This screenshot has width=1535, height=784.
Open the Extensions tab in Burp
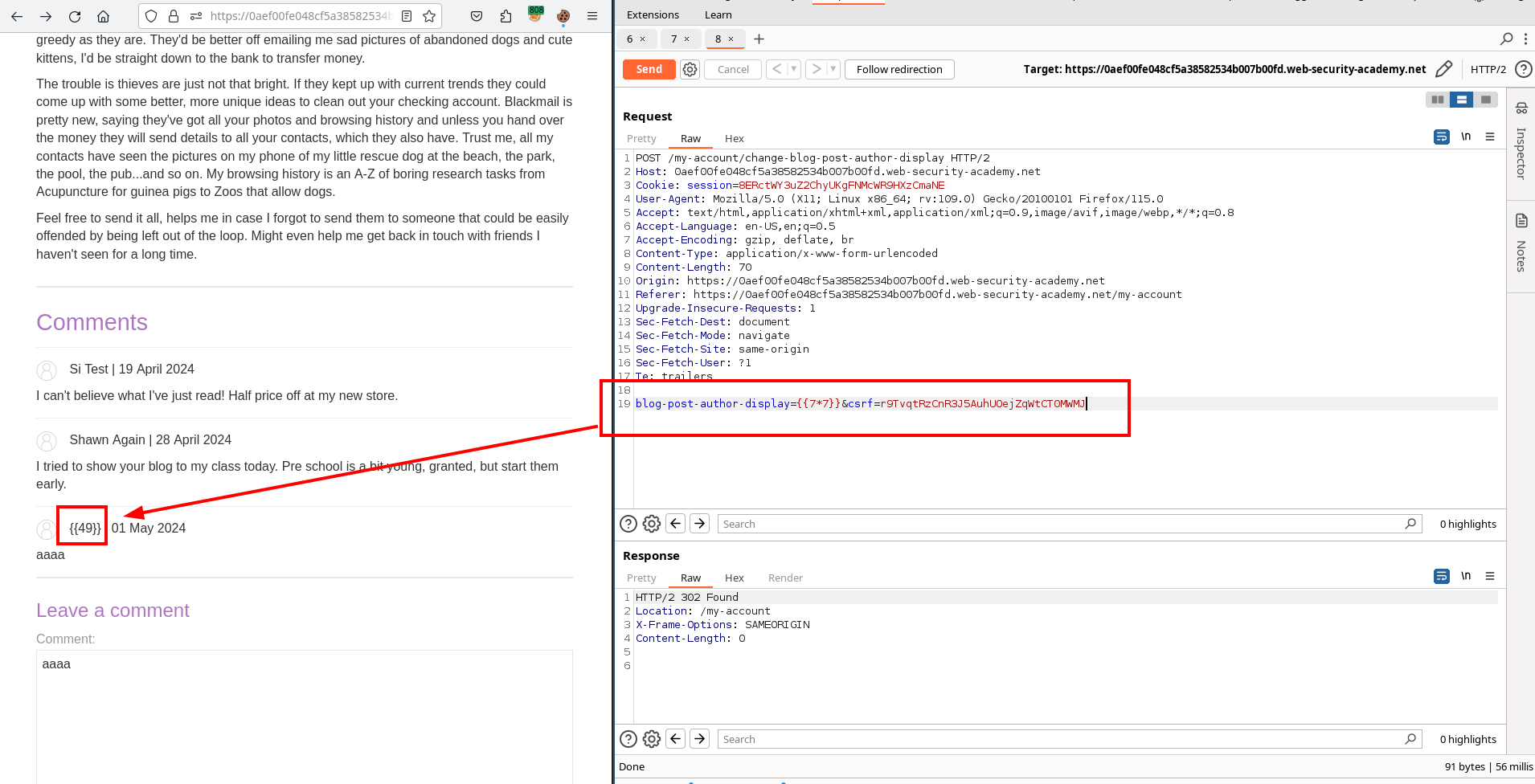[653, 15]
